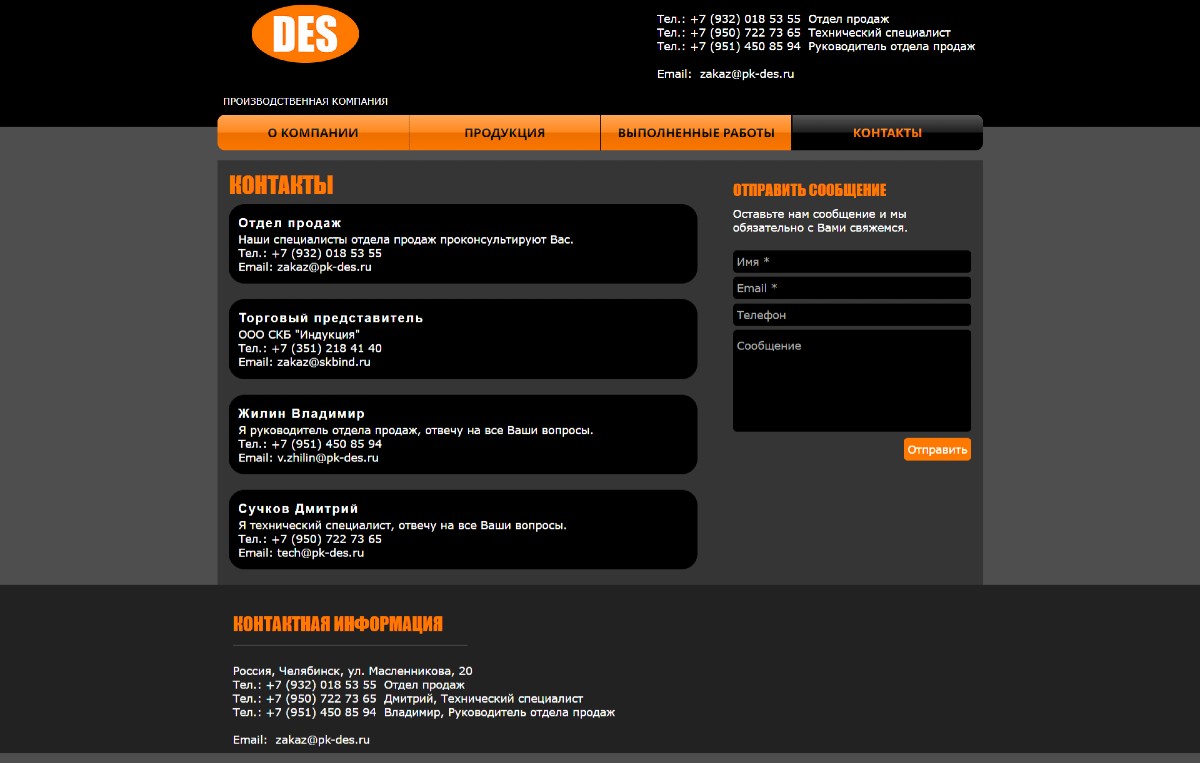The image size is (1200, 763).
Task: Click zakaz@pk-des.ru in the Отдел продаж card
Action: pos(324,267)
